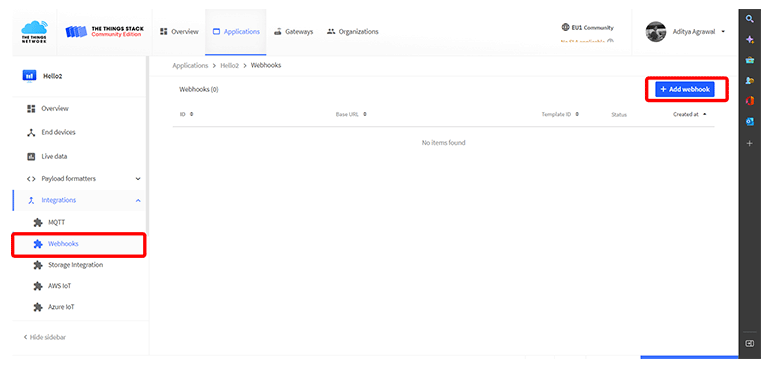The image size is (774, 371).
Task: Click browser sidebar people icon
Action: pyautogui.click(x=749, y=80)
